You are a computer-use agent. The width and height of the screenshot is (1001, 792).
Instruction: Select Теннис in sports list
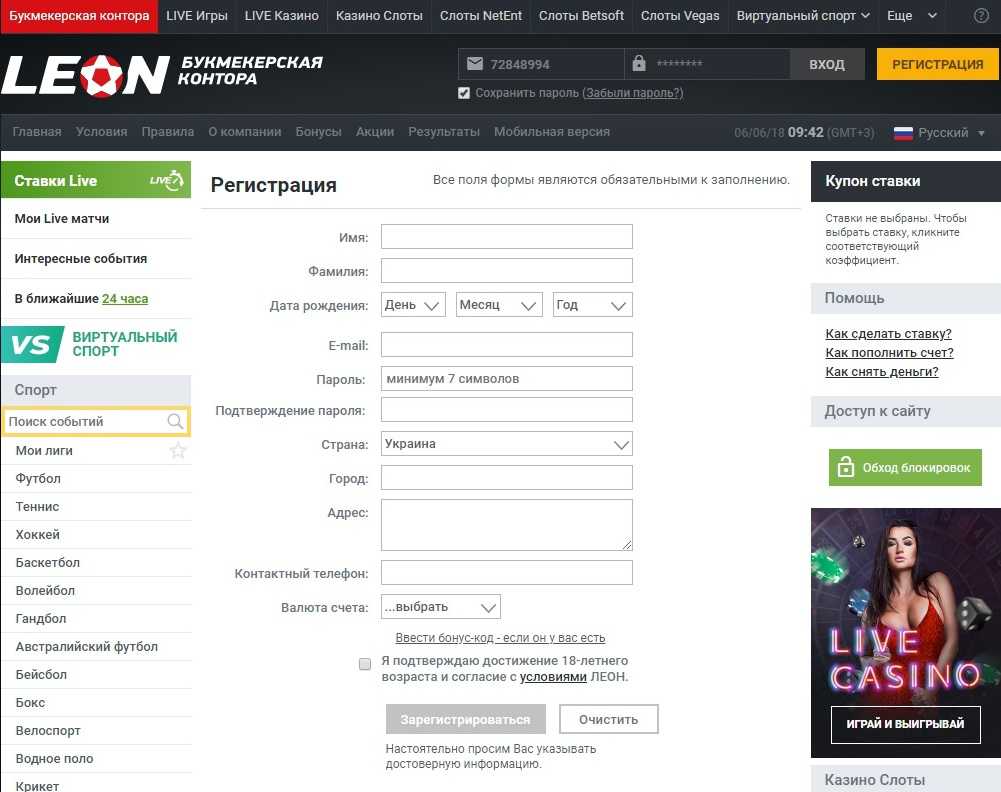coord(96,507)
